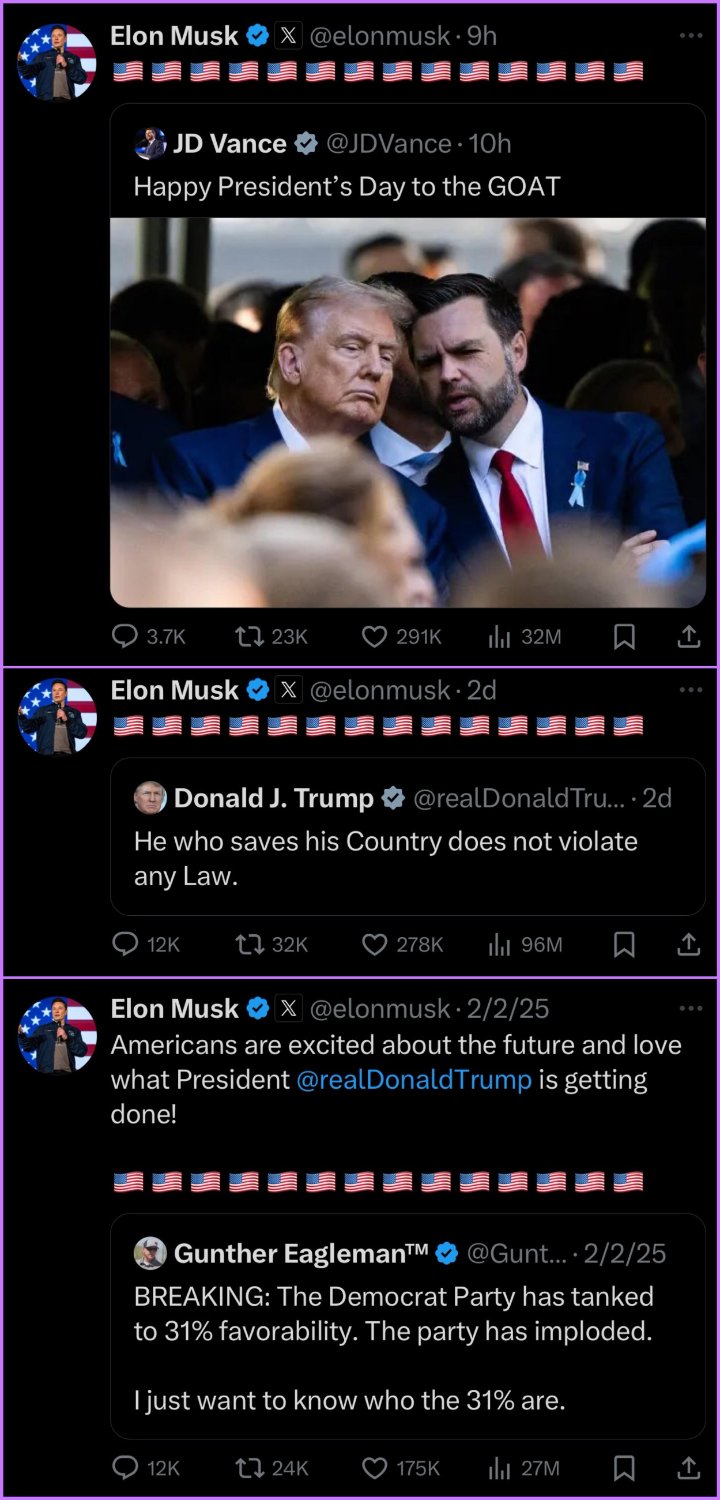Open the quoted Gunther Eagleman post

click(408, 1326)
